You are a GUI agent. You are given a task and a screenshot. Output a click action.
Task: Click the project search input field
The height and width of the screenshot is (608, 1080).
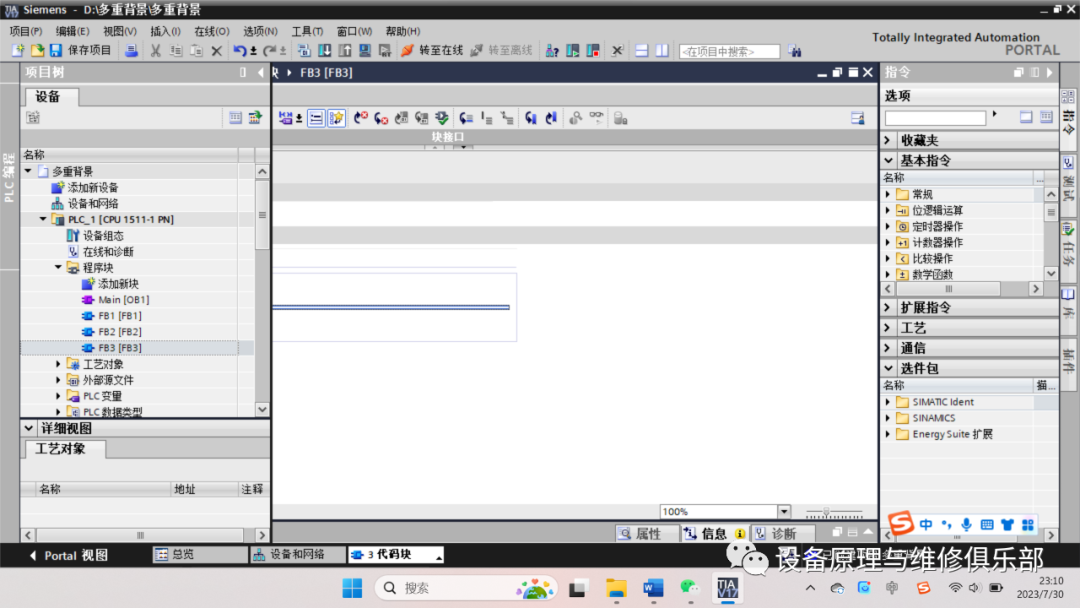(x=729, y=51)
